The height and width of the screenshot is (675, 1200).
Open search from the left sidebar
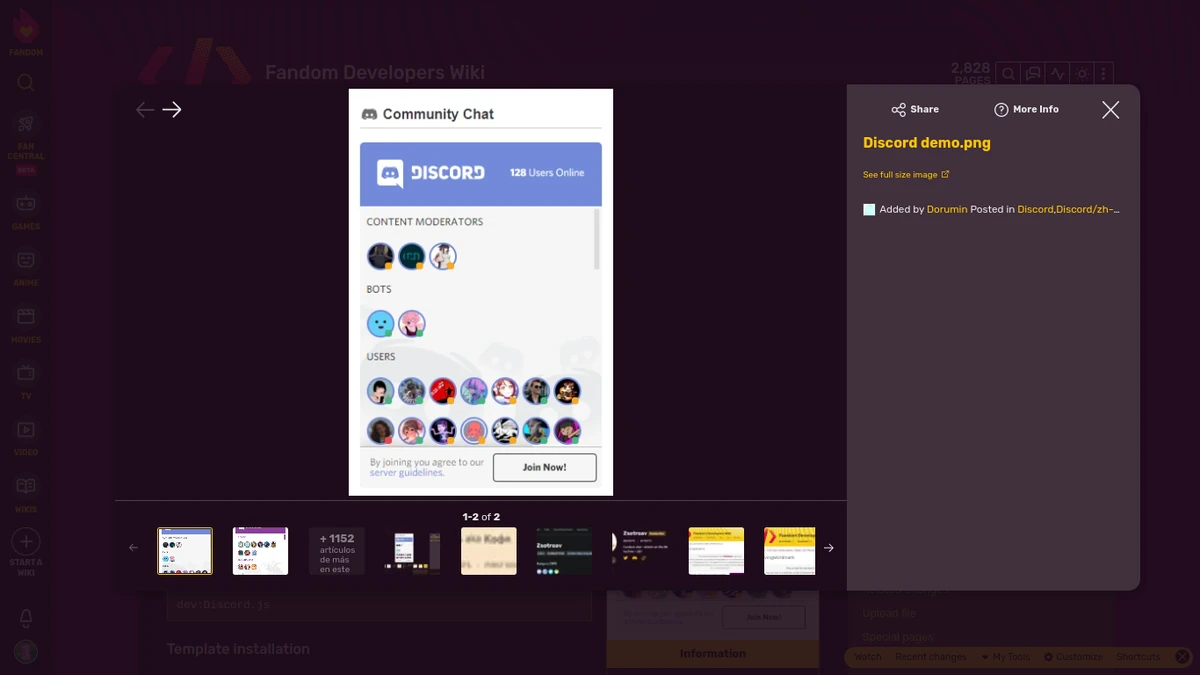[25, 82]
